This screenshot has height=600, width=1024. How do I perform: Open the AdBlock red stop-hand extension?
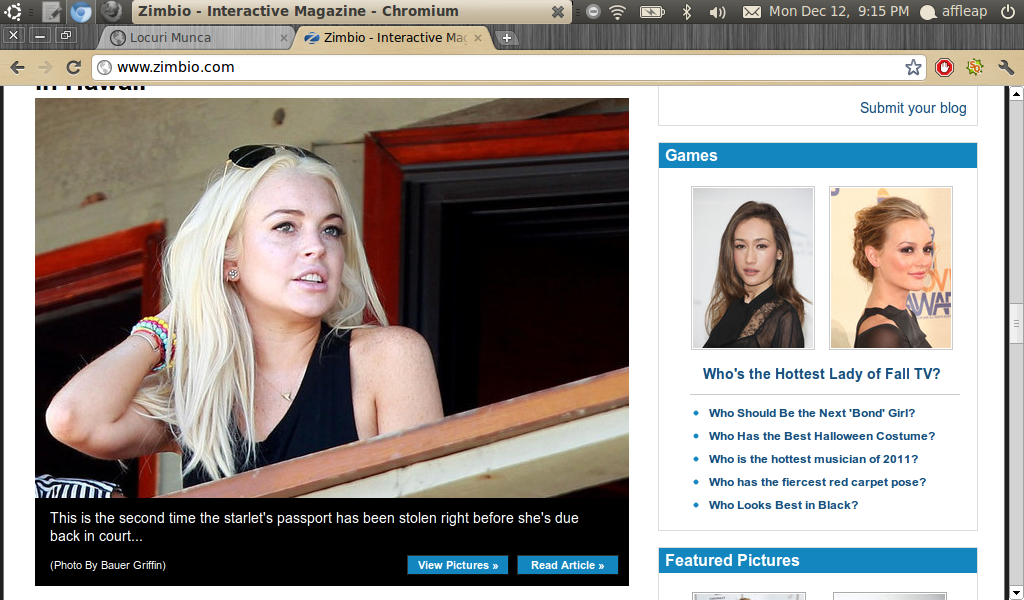tap(944, 67)
